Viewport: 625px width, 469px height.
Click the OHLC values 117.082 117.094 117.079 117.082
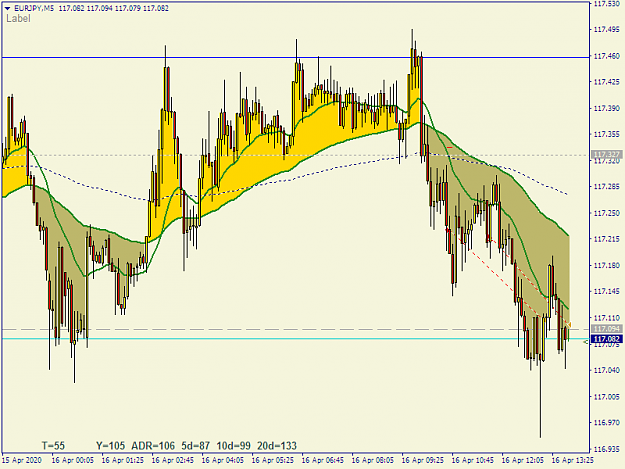[114, 8]
